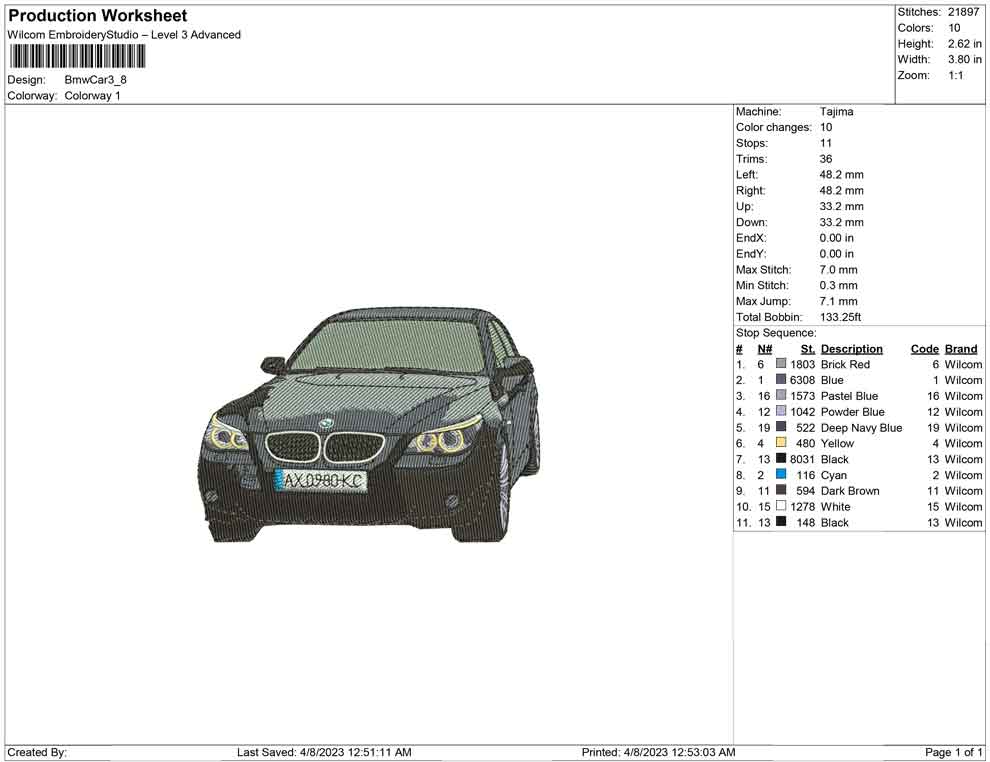Click the Deep Navy Blue swatch
The height and width of the screenshot is (762, 990).
tap(781, 427)
